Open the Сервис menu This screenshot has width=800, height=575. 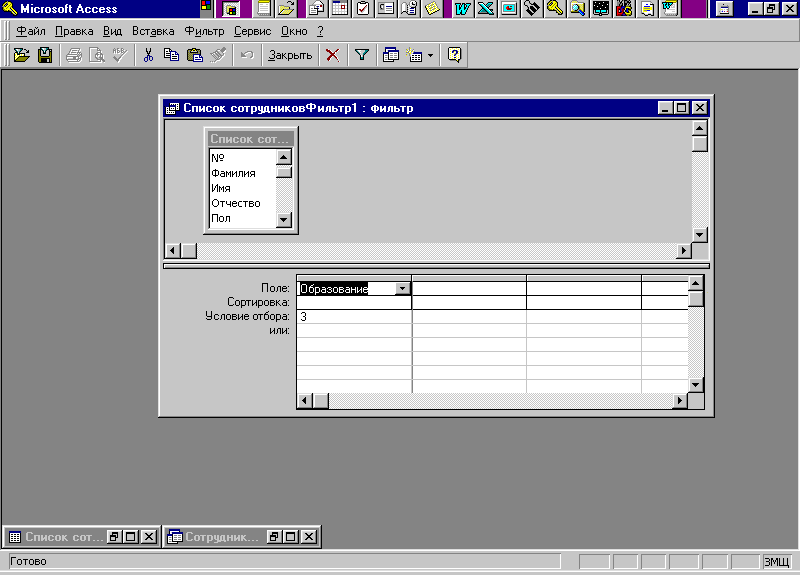click(253, 31)
